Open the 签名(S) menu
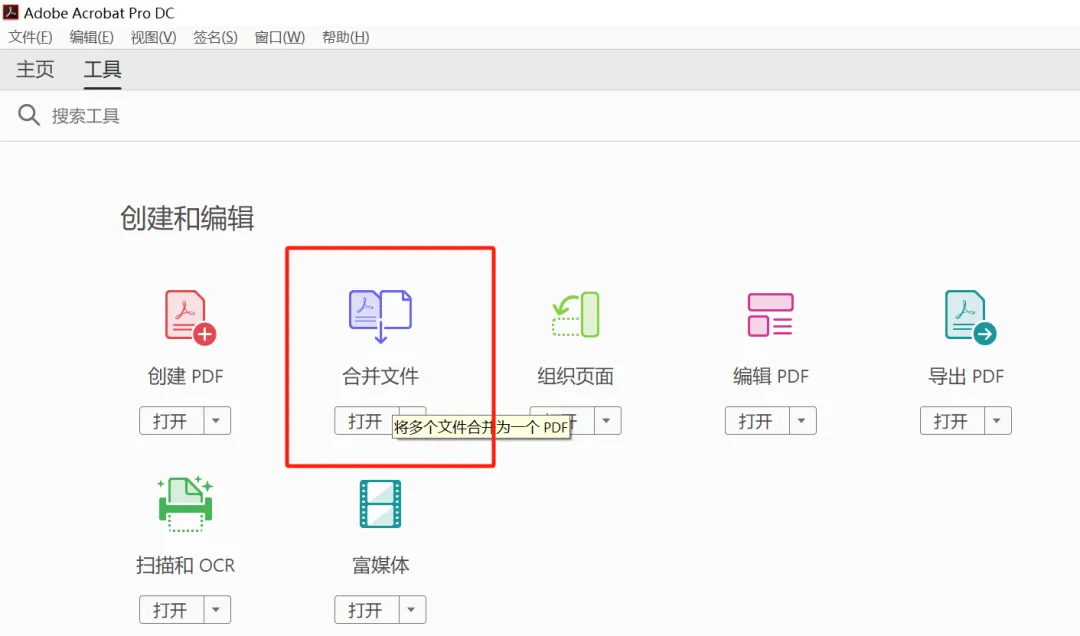 coord(216,37)
